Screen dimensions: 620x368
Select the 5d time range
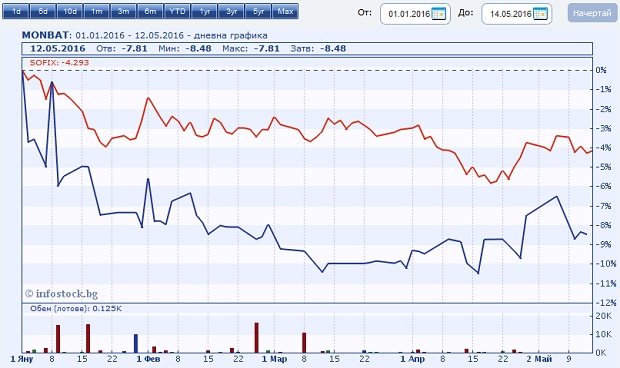coord(43,11)
